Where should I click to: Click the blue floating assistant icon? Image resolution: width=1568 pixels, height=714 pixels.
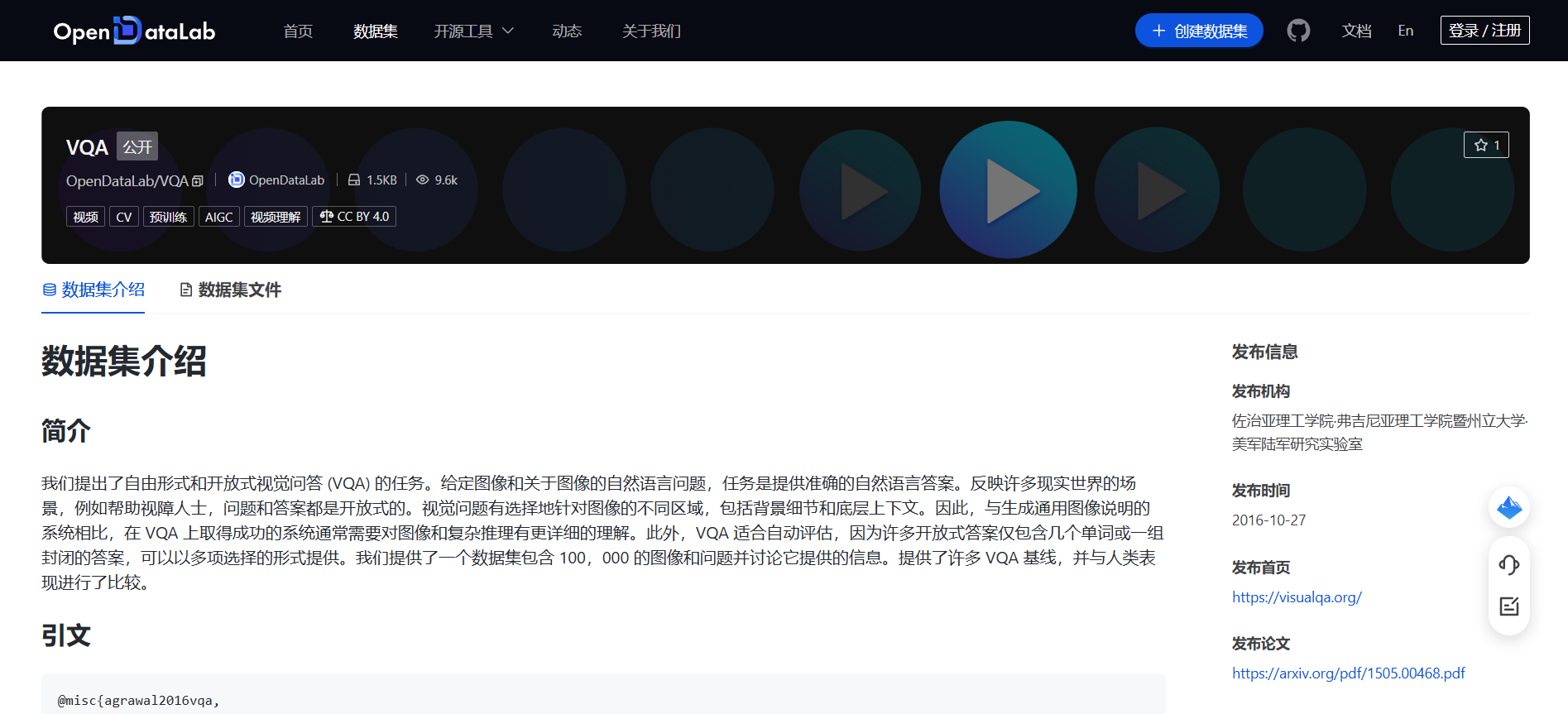pyautogui.click(x=1509, y=507)
